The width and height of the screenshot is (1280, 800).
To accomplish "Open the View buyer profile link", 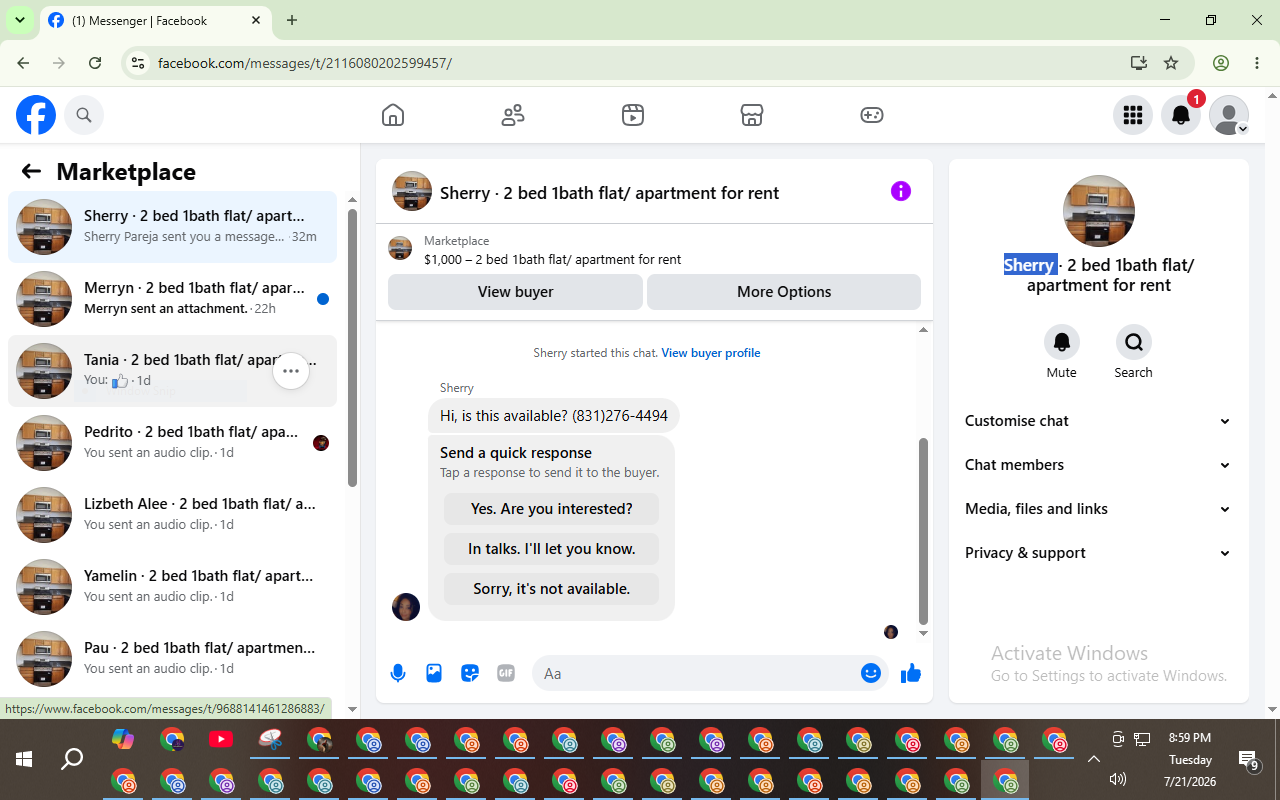I will coord(711,353).
